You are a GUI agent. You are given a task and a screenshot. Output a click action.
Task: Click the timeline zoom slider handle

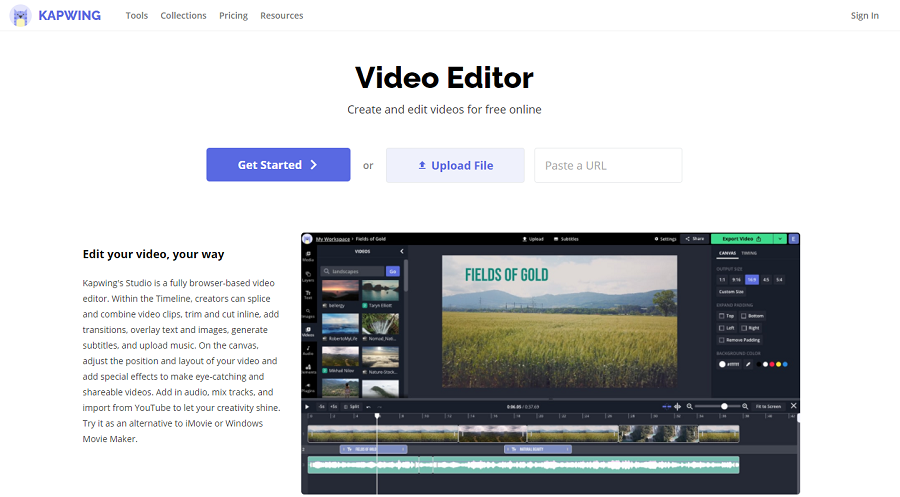click(x=724, y=406)
